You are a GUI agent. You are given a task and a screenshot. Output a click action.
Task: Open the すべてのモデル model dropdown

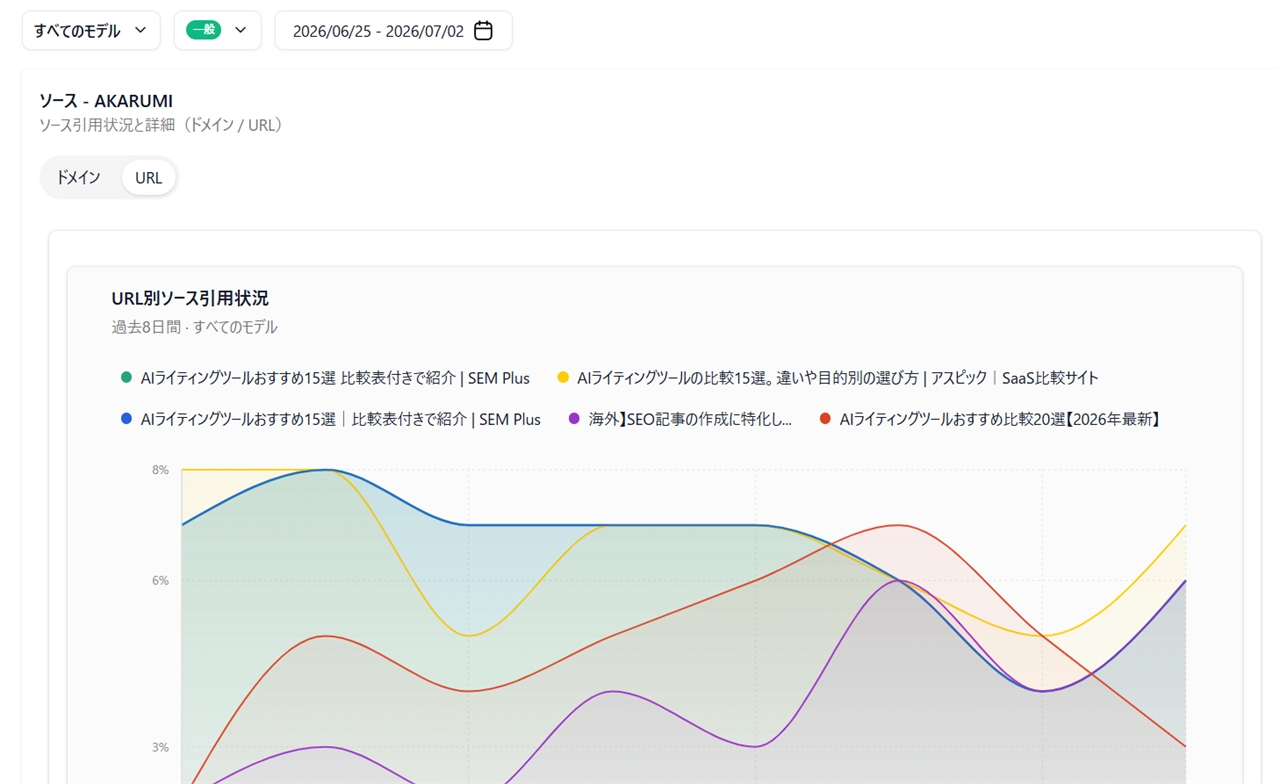[91, 30]
